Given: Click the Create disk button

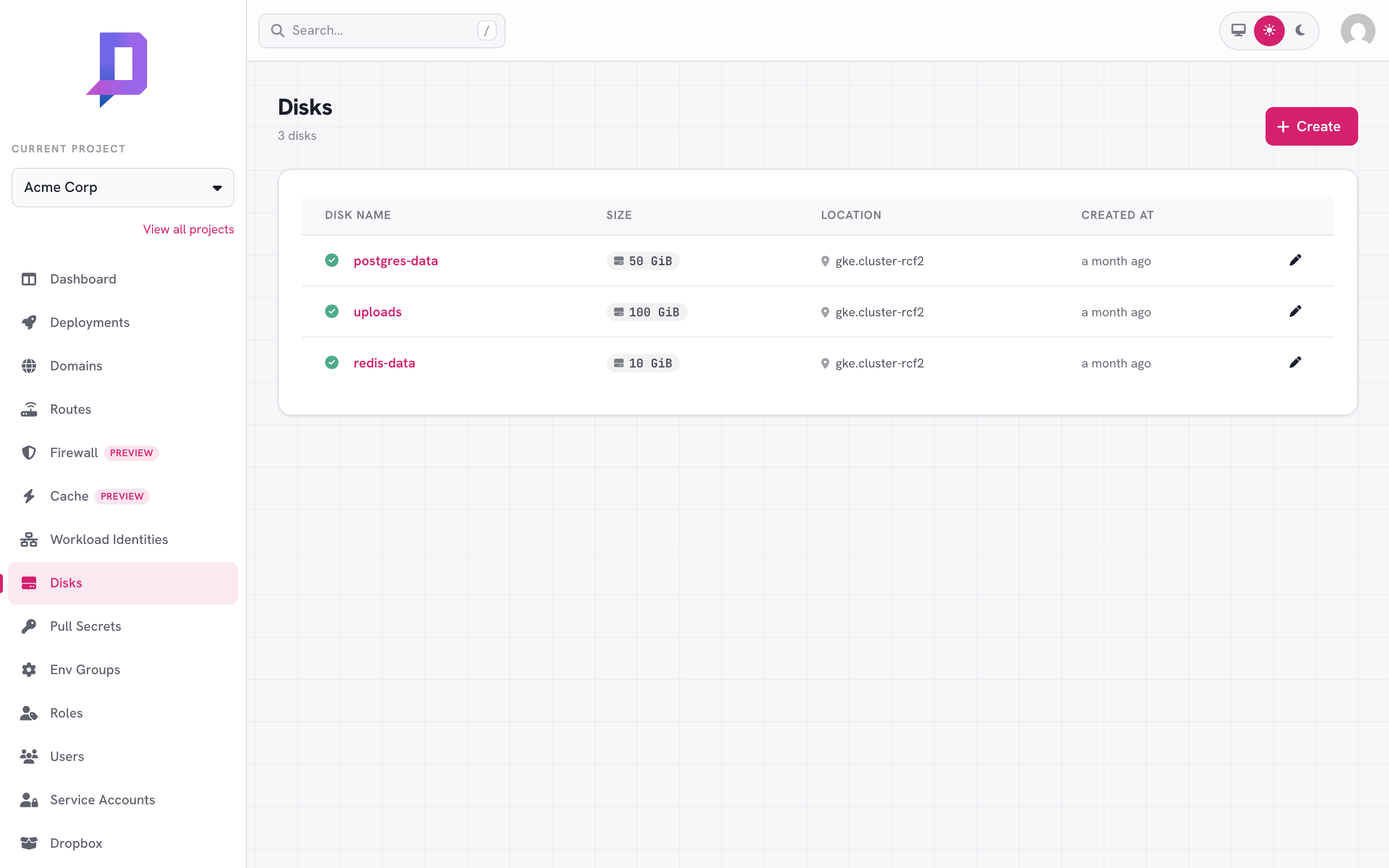Looking at the screenshot, I should pos(1311,126).
